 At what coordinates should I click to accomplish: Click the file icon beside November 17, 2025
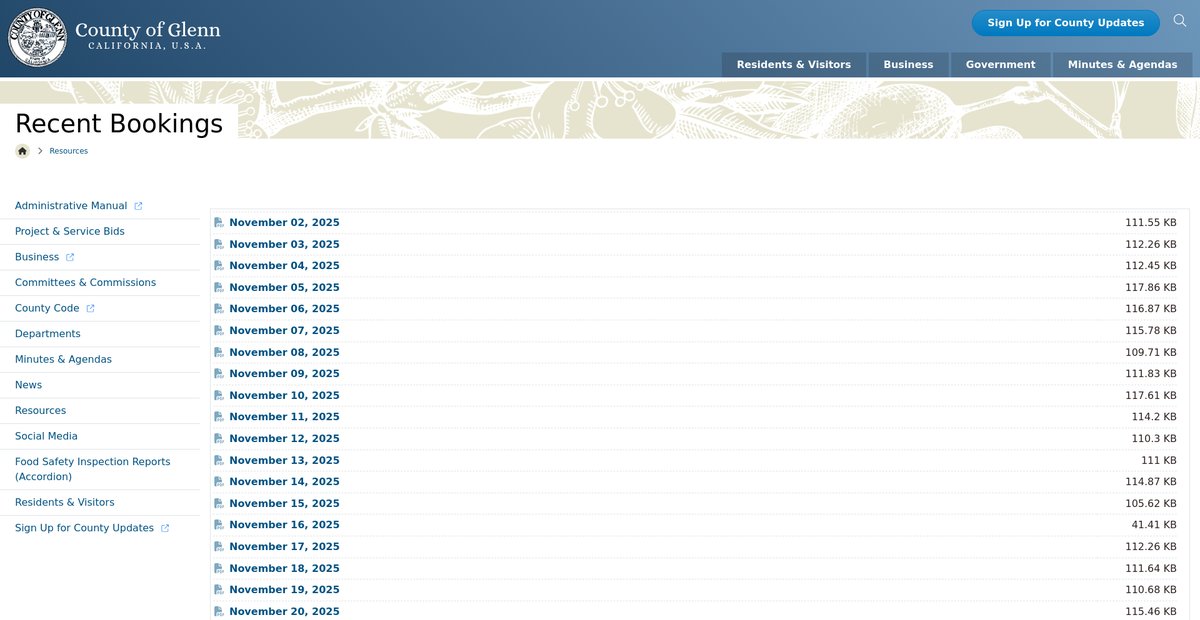219,547
